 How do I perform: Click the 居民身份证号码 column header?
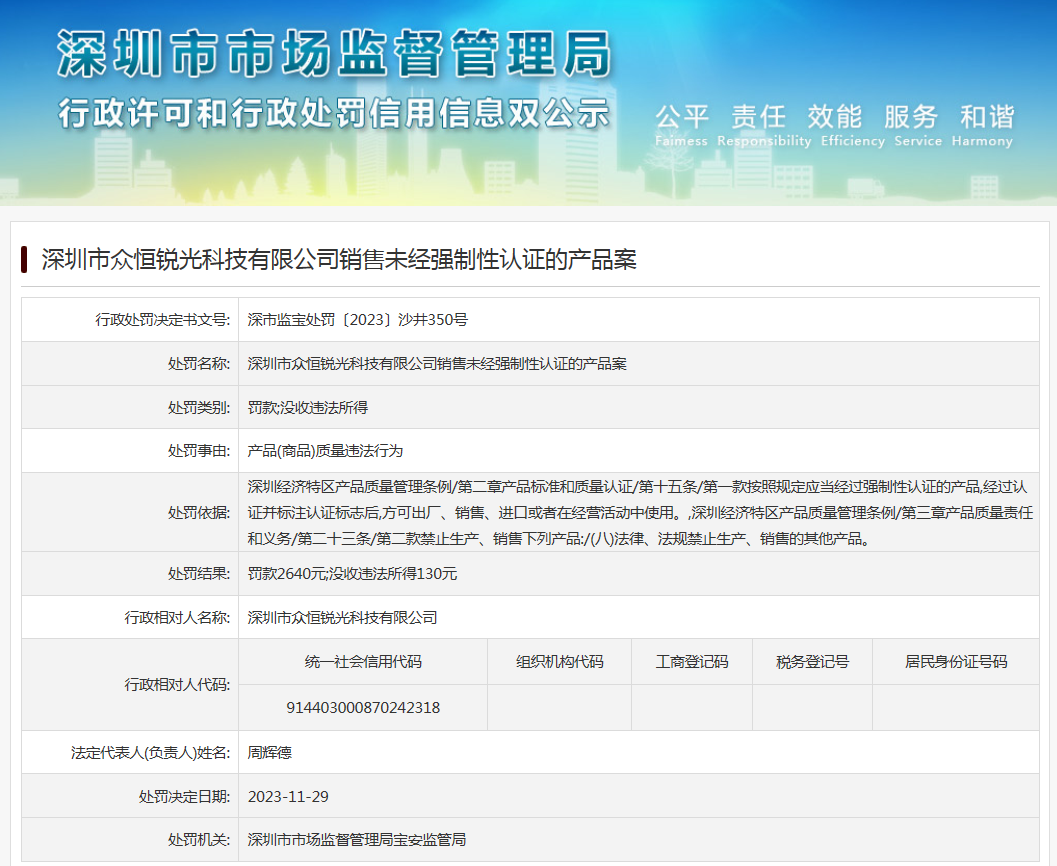point(956,662)
